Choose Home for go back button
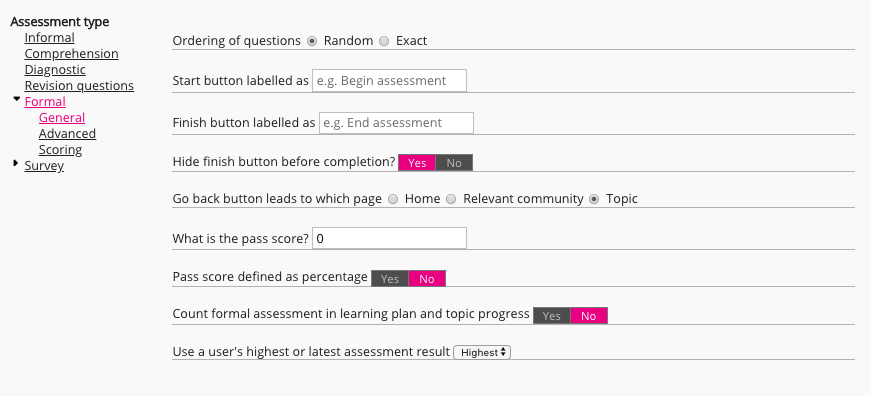 pyautogui.click(x=393, y=199)
